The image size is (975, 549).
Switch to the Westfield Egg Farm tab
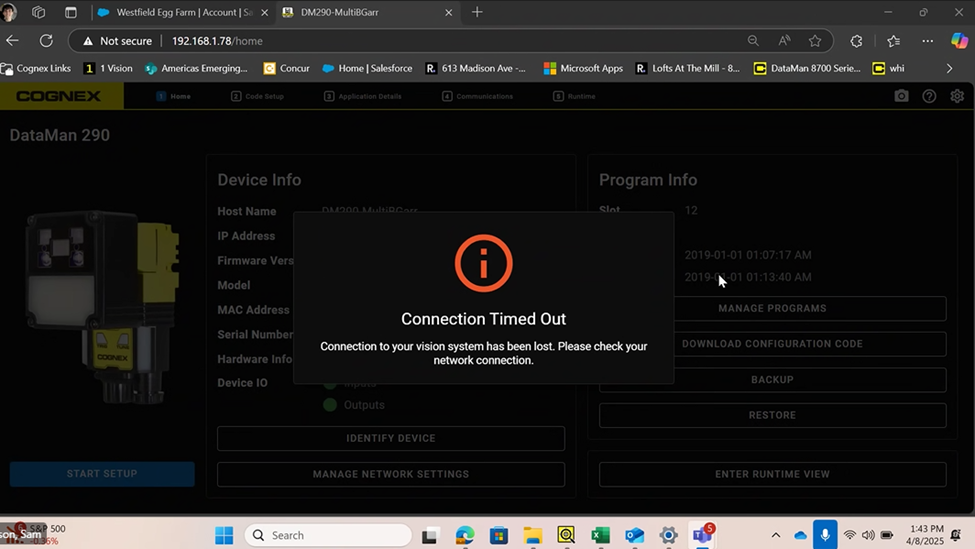[x=178, y=12]
